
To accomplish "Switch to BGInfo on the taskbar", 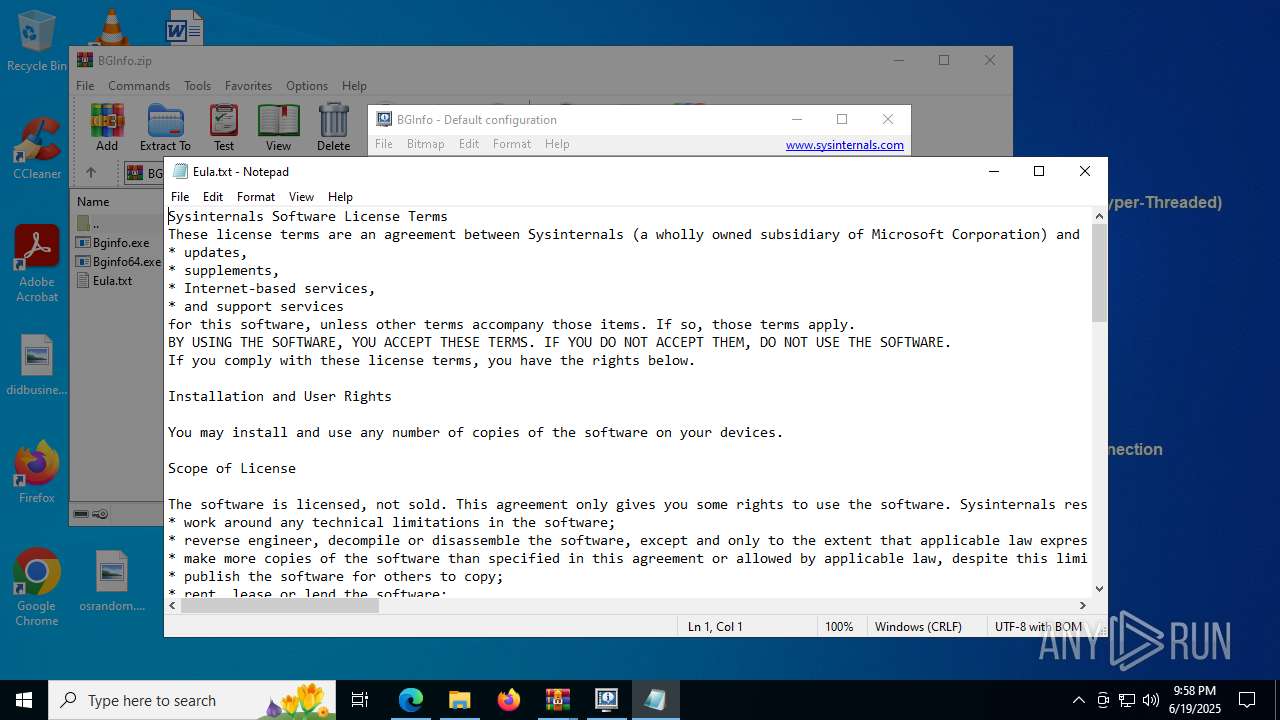I will point(606,700).
